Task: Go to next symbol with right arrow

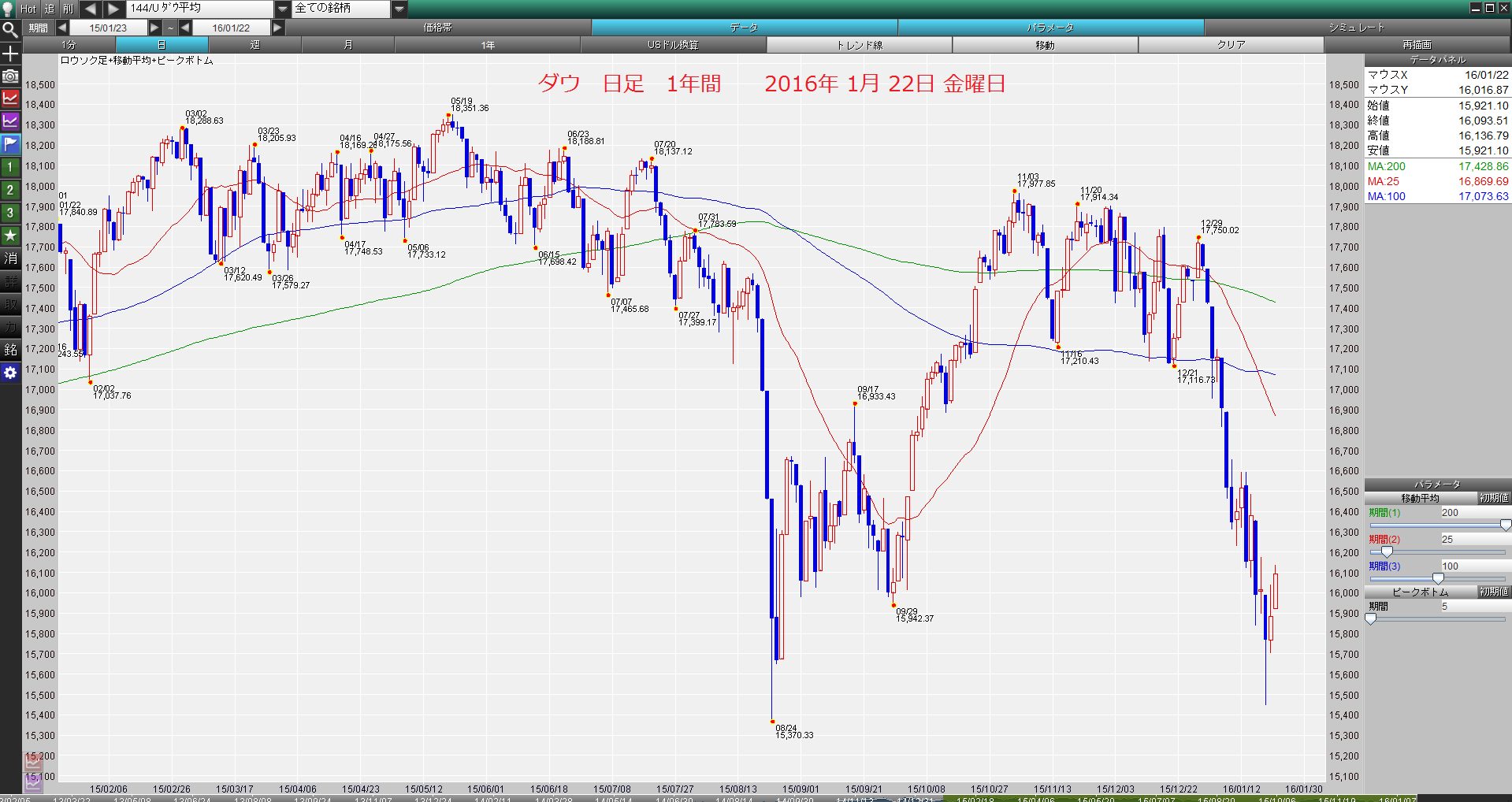Action: pyautogui.click(x=114, y=9)
